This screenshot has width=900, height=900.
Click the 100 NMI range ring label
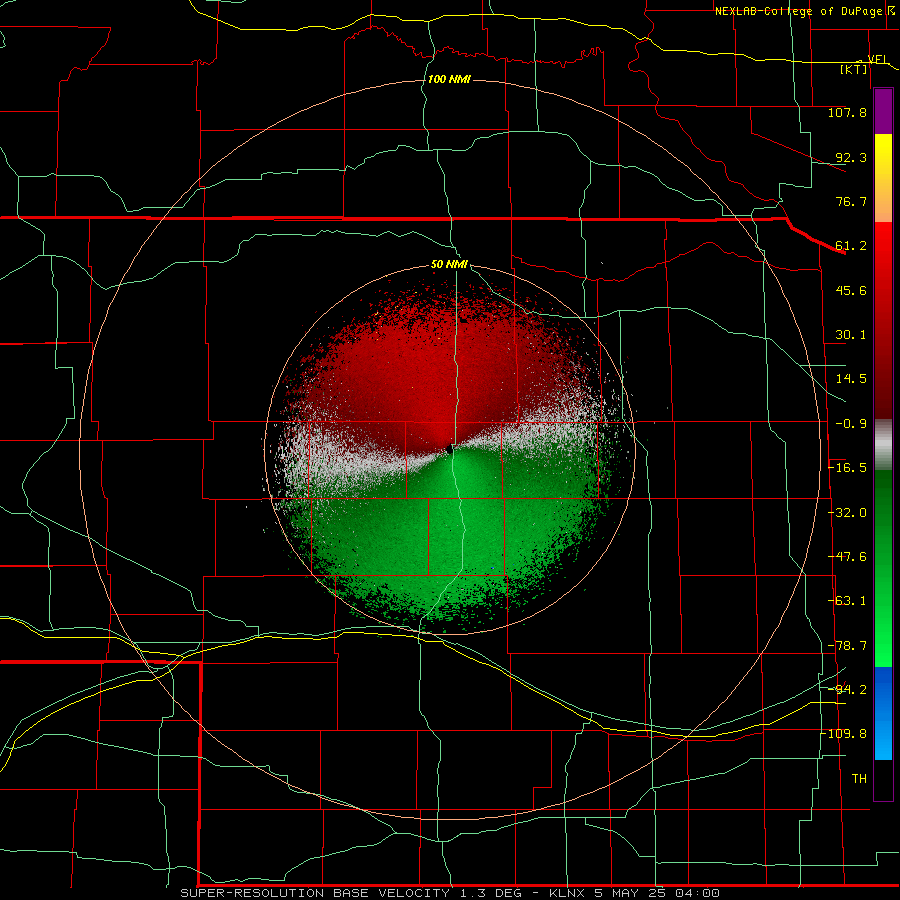pos(449,79)
